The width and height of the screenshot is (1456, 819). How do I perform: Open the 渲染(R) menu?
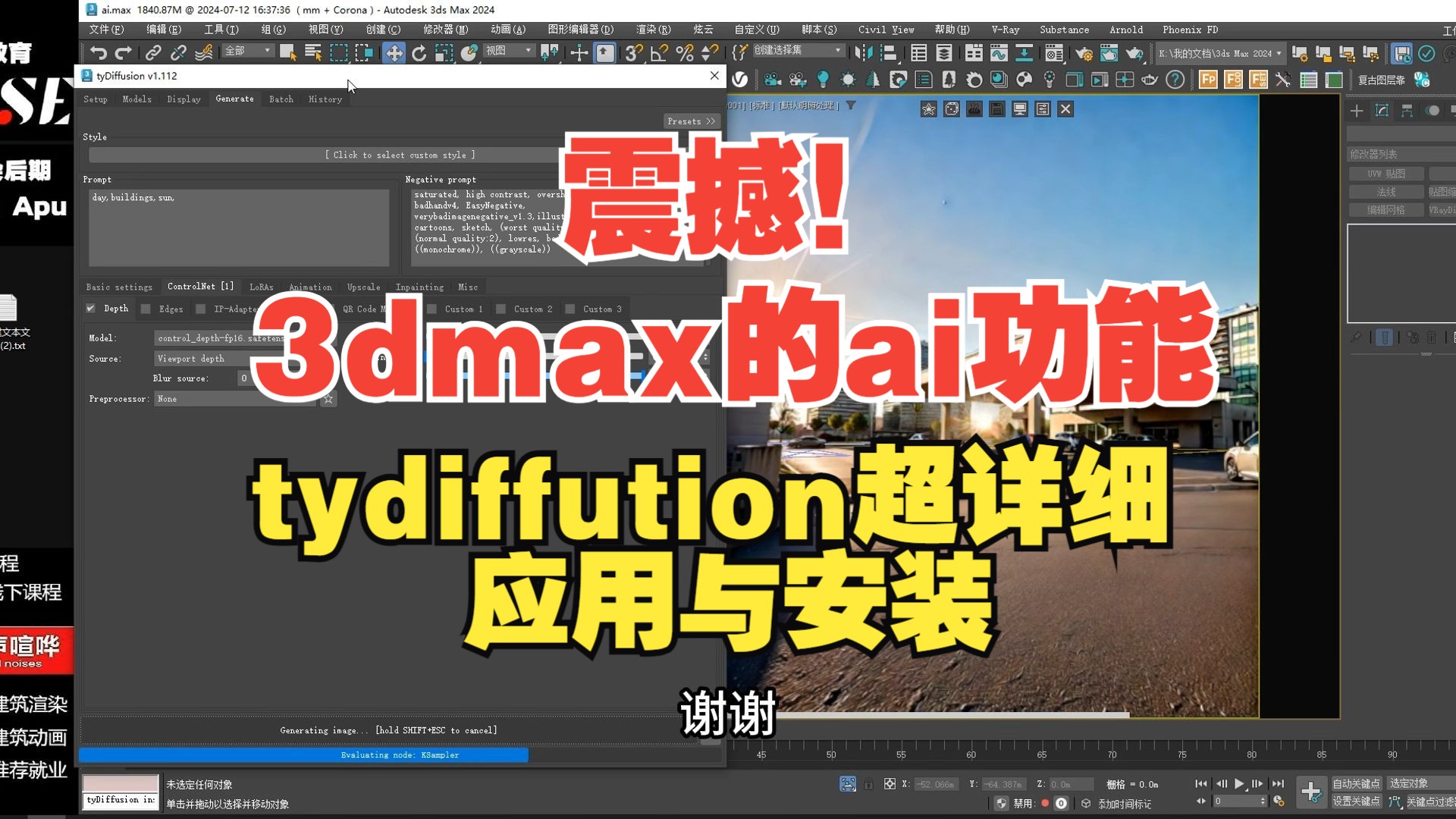[653, 30]
